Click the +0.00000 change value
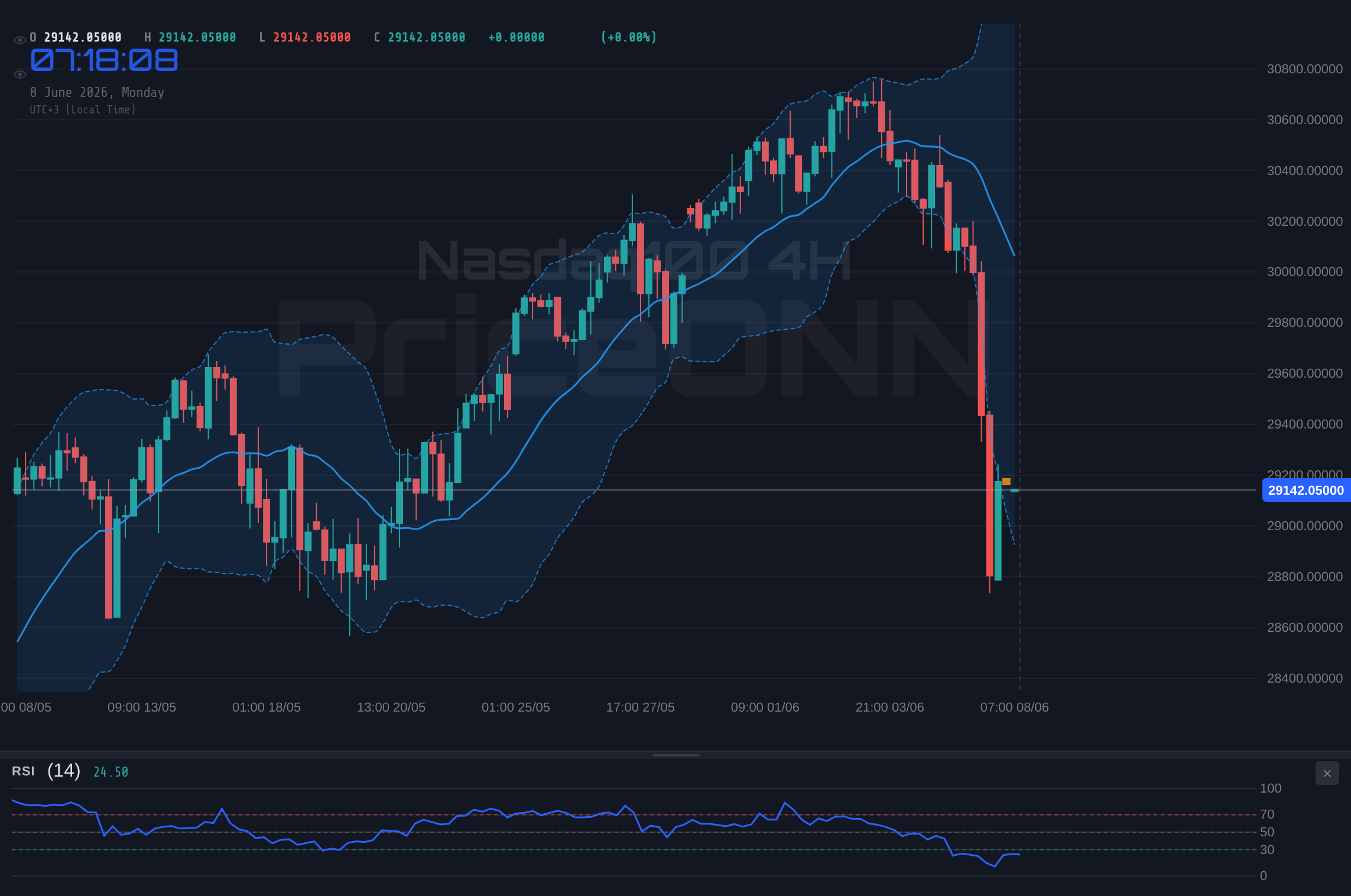The width and height of the screenshot is (1351, 896). pyautogui.click(x=517, y=37)
